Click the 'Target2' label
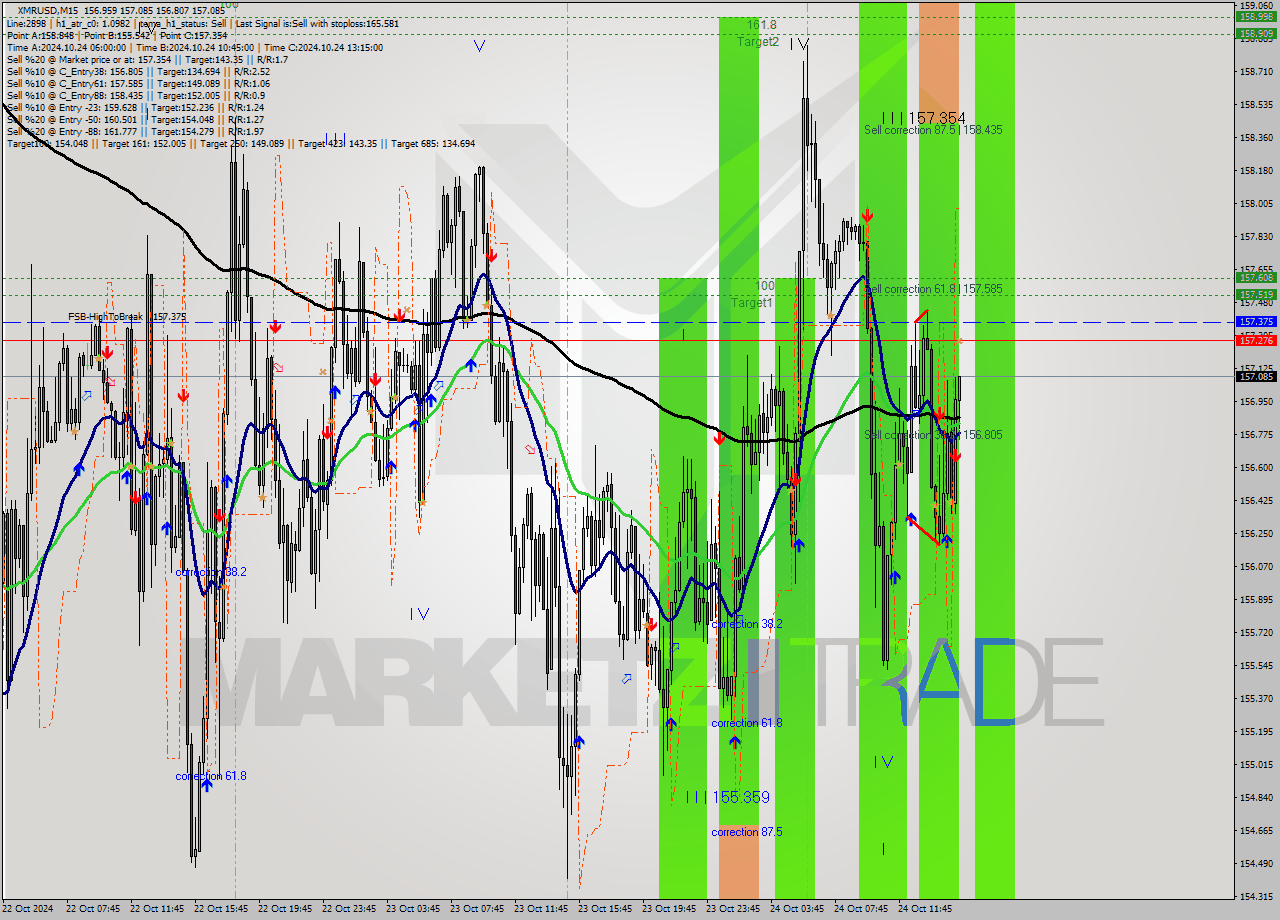Image resolution: width=1280 pixels, height=920 pixels. (758, 42)
